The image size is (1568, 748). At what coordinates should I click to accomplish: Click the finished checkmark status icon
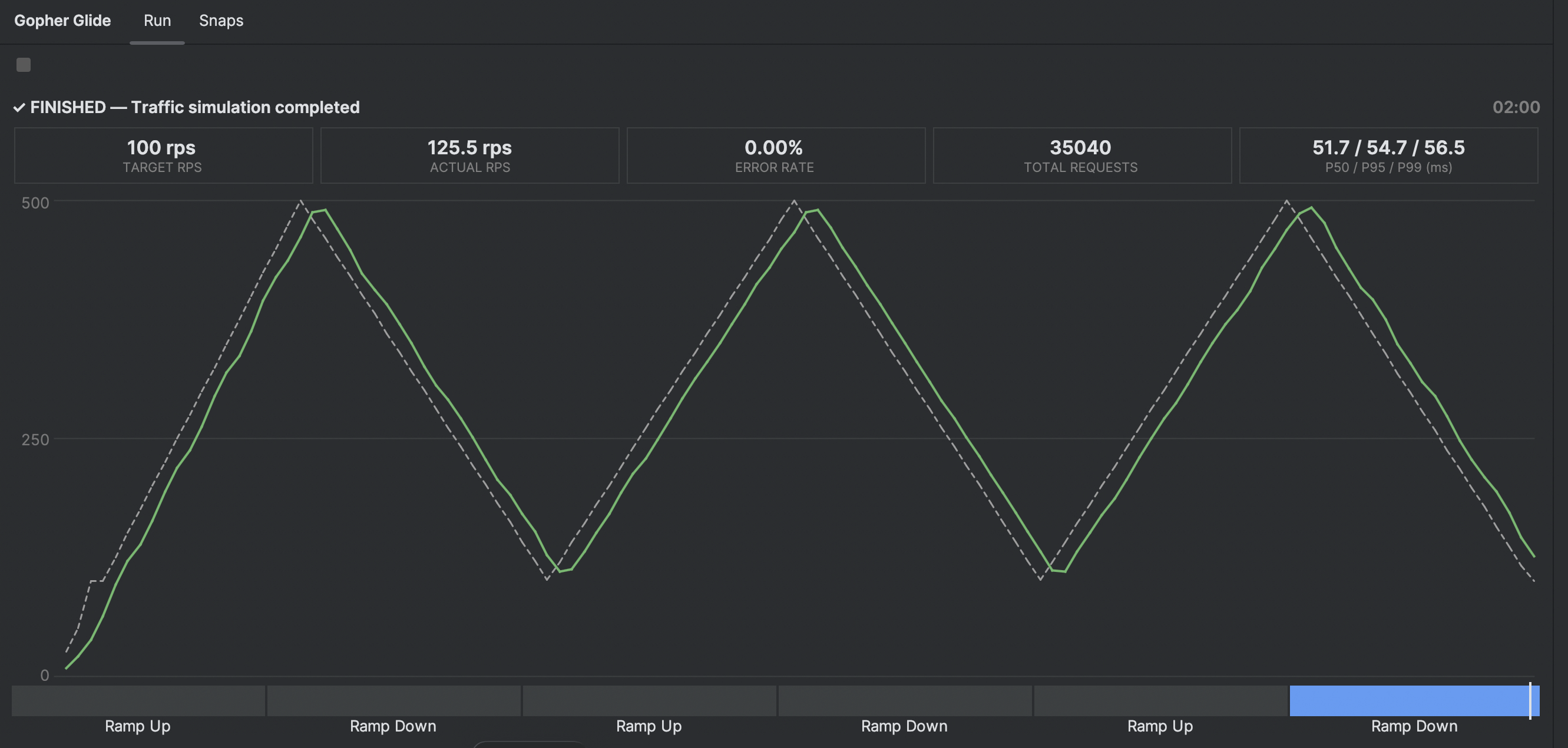pyautogui.click(x=19, y=108)
